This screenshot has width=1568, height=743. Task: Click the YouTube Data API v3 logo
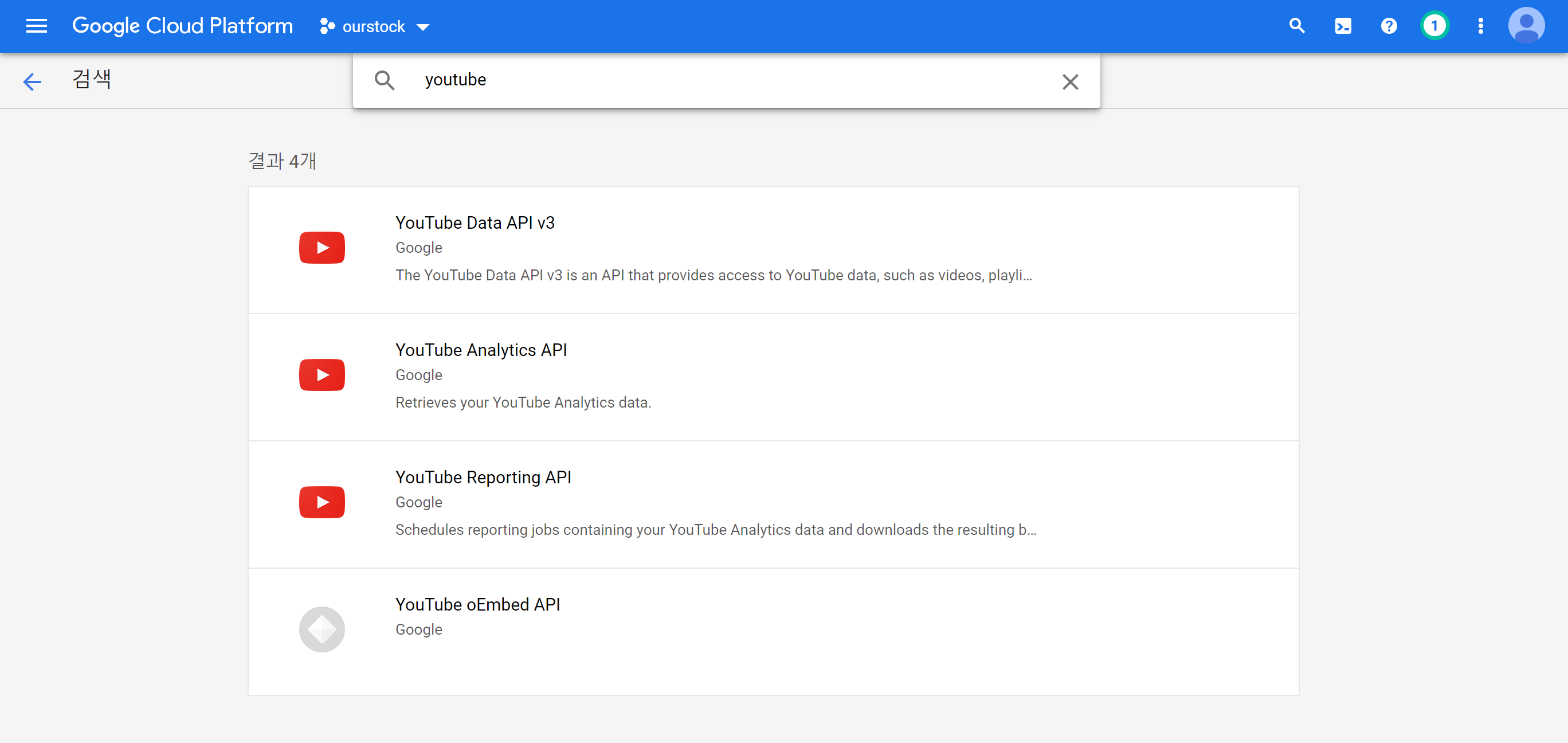click(322, 247)
